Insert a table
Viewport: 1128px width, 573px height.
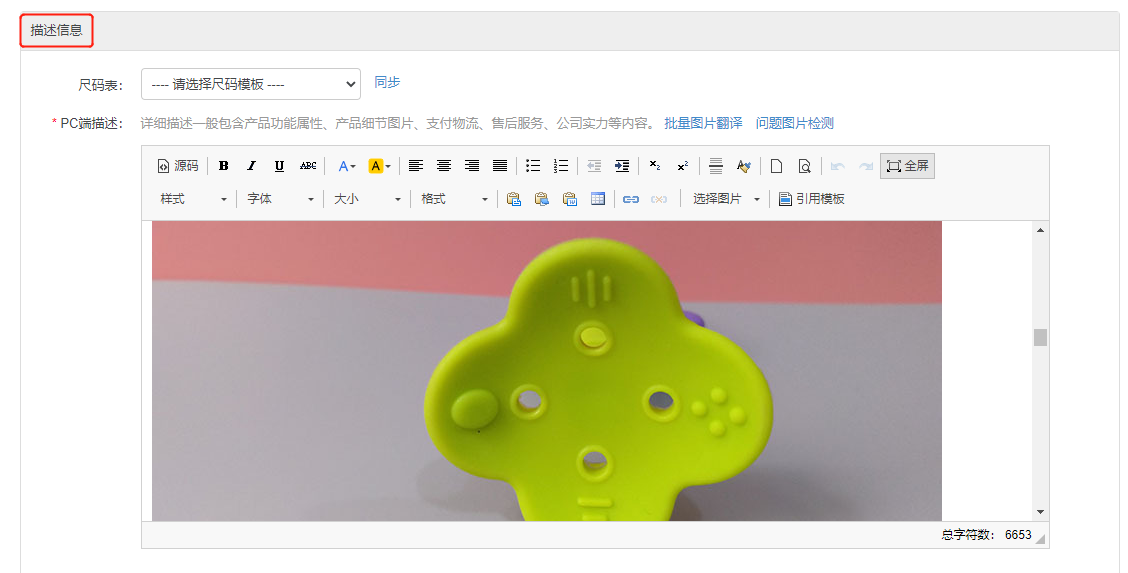point(598,199)
